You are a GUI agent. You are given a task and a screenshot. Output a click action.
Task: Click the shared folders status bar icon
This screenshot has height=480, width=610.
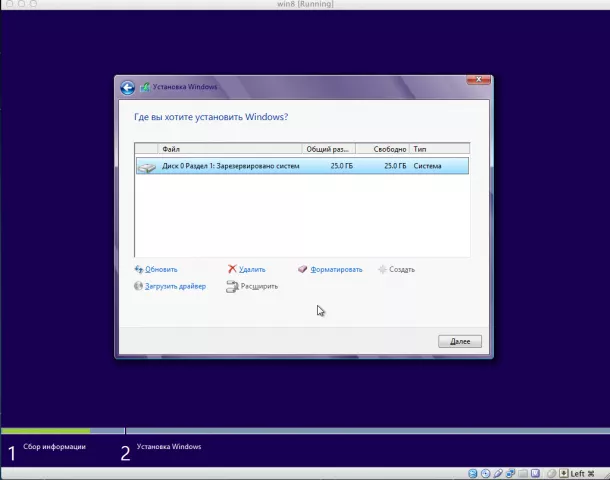coord(523,473)
